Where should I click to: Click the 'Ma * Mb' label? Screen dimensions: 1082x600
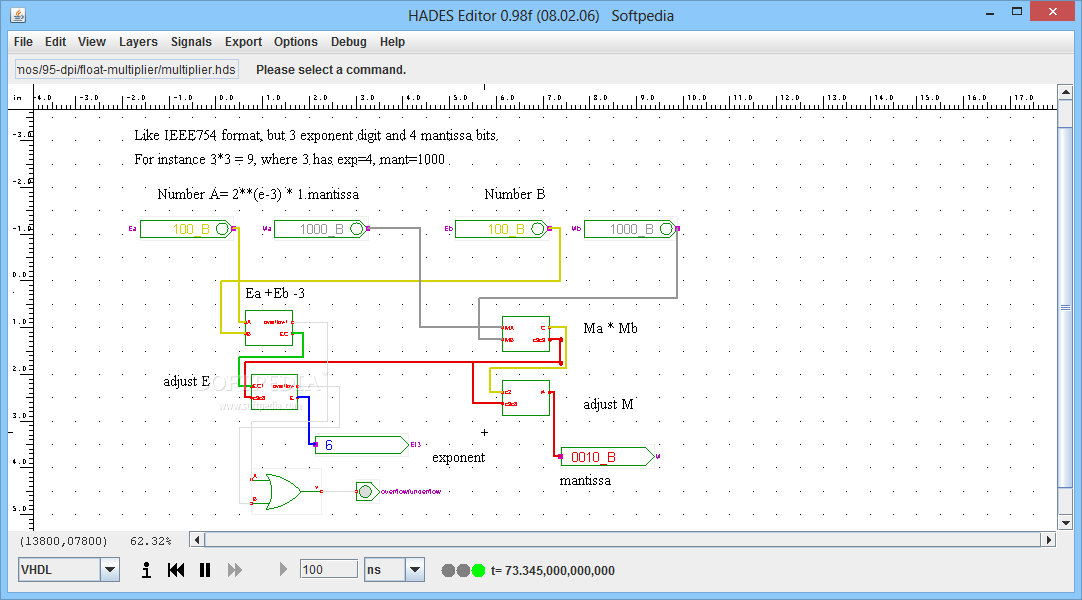click(611, 328)
